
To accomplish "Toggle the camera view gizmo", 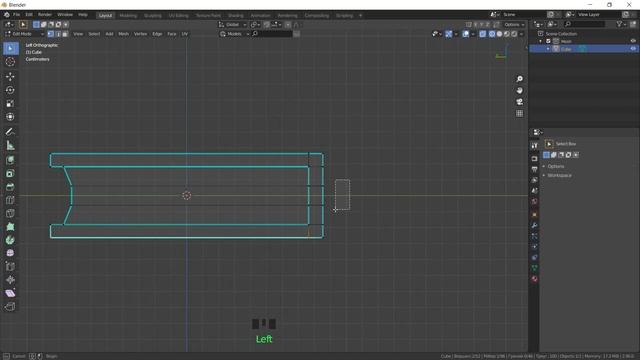I will click(519, 102).
